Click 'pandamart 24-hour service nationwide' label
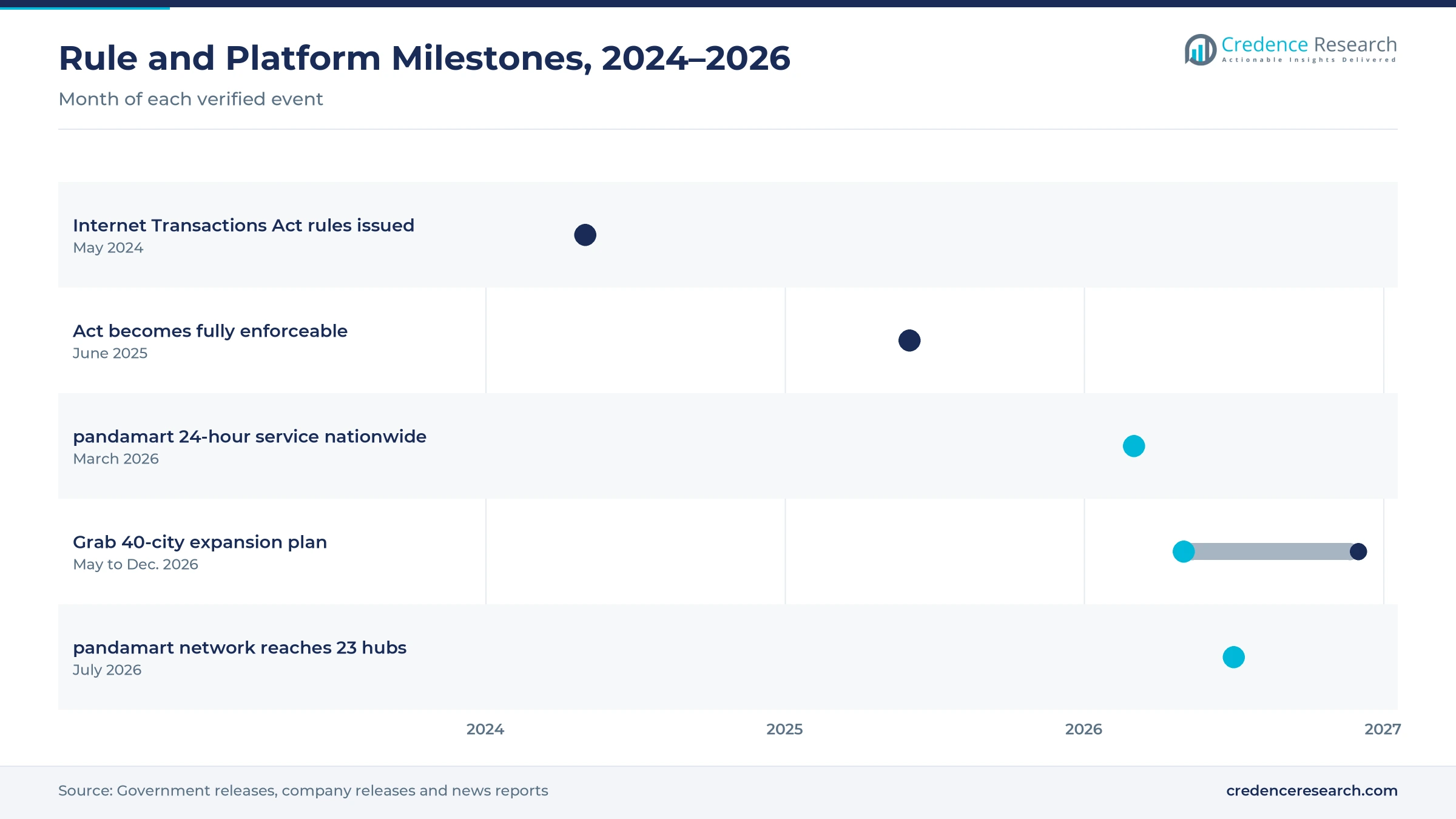 tap(249, 436)
